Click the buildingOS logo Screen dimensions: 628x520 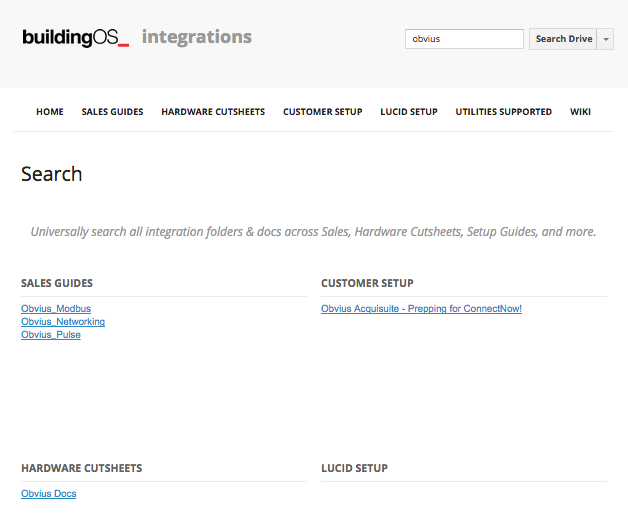[x=75, y=37]
